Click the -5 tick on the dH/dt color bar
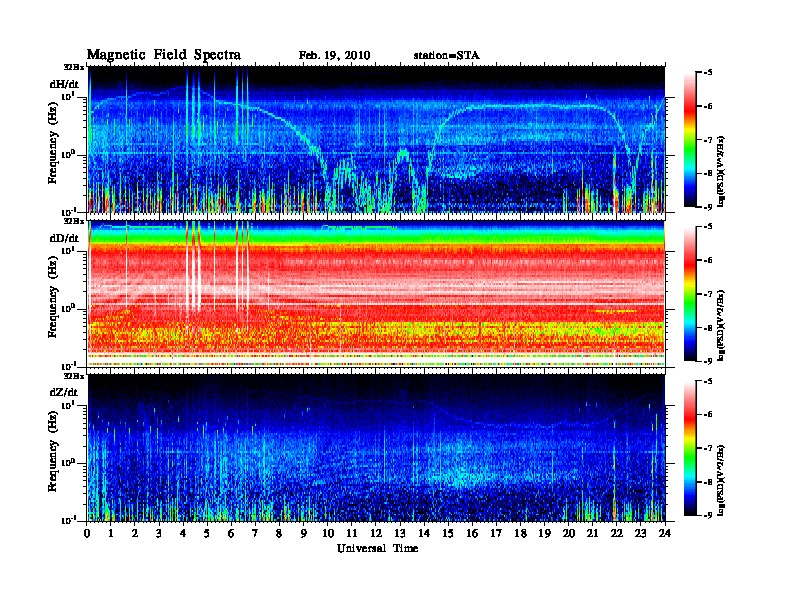 (709, 73)
